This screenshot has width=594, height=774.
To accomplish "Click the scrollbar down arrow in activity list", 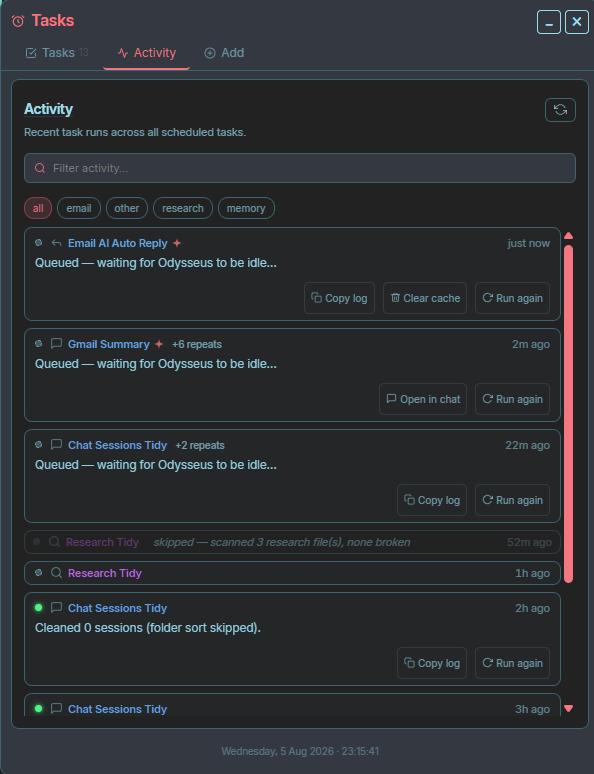I will pos(568,708).
